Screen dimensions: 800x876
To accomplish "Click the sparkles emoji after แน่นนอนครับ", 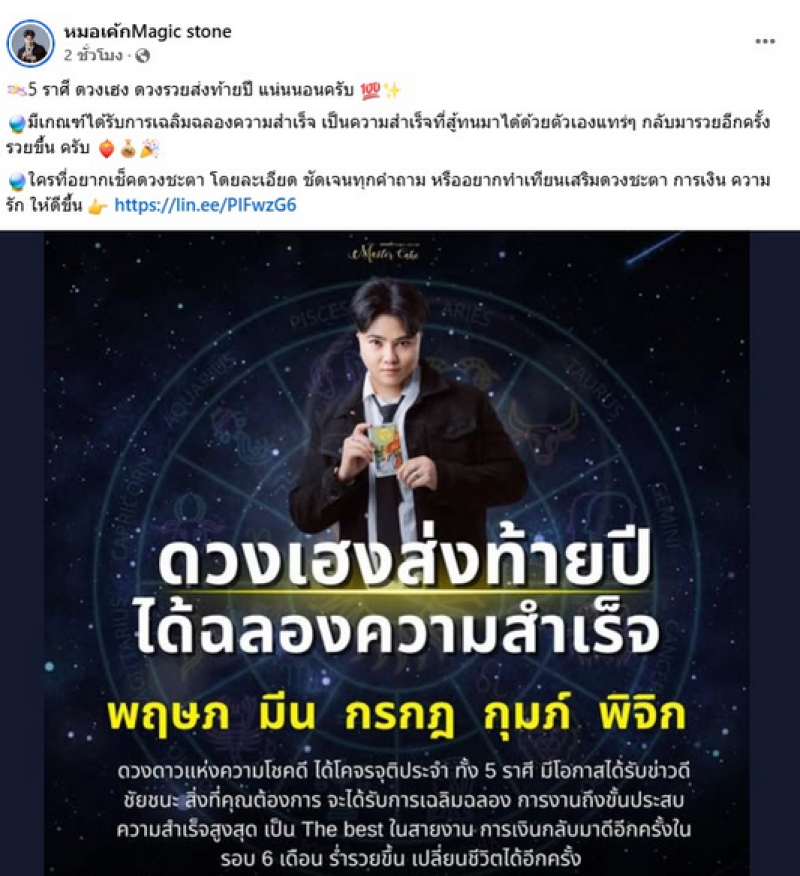I will [392, 90].
